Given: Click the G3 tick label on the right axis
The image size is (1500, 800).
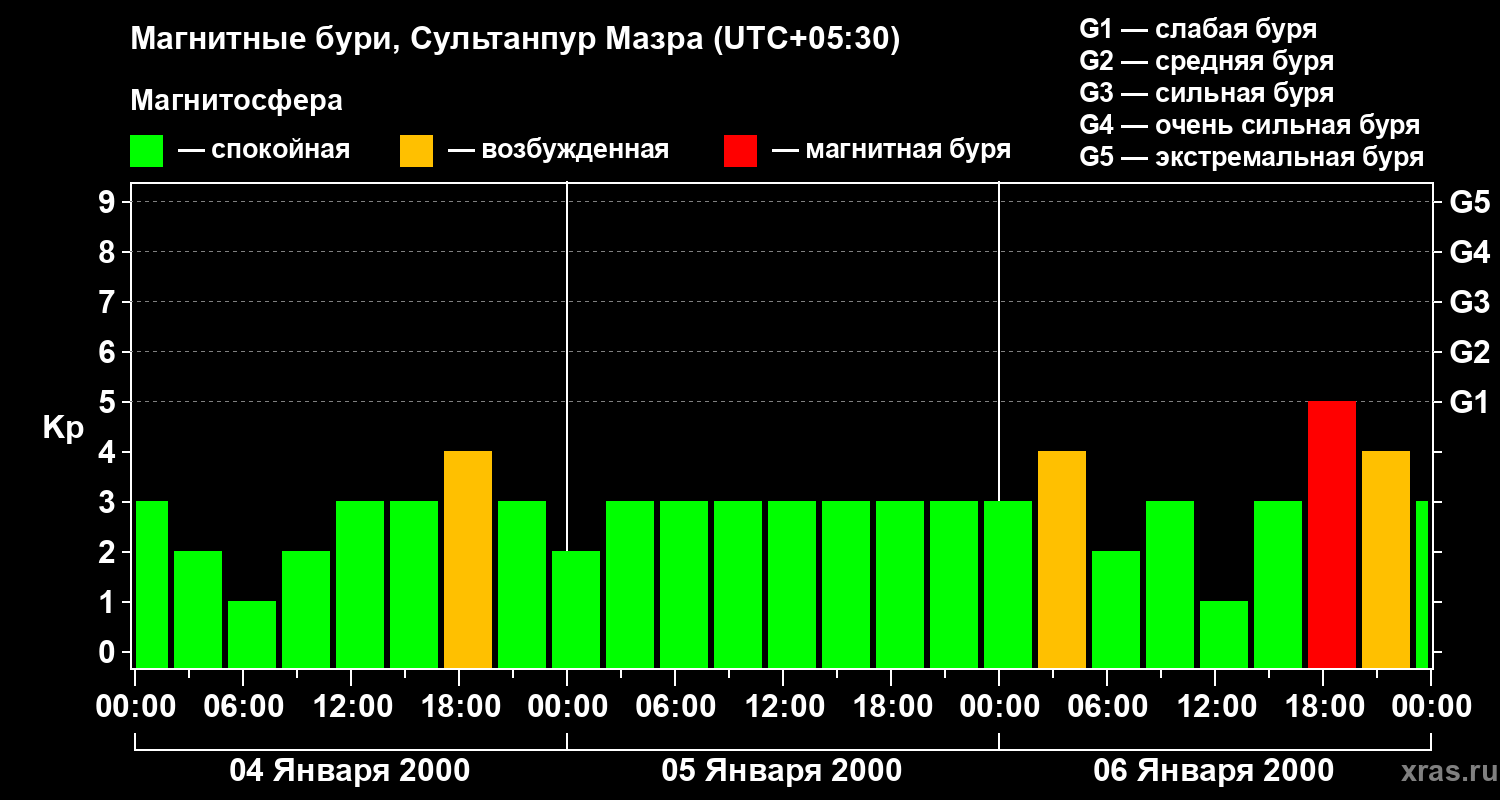Looking at the screenshot, I should click(1470, 302).
